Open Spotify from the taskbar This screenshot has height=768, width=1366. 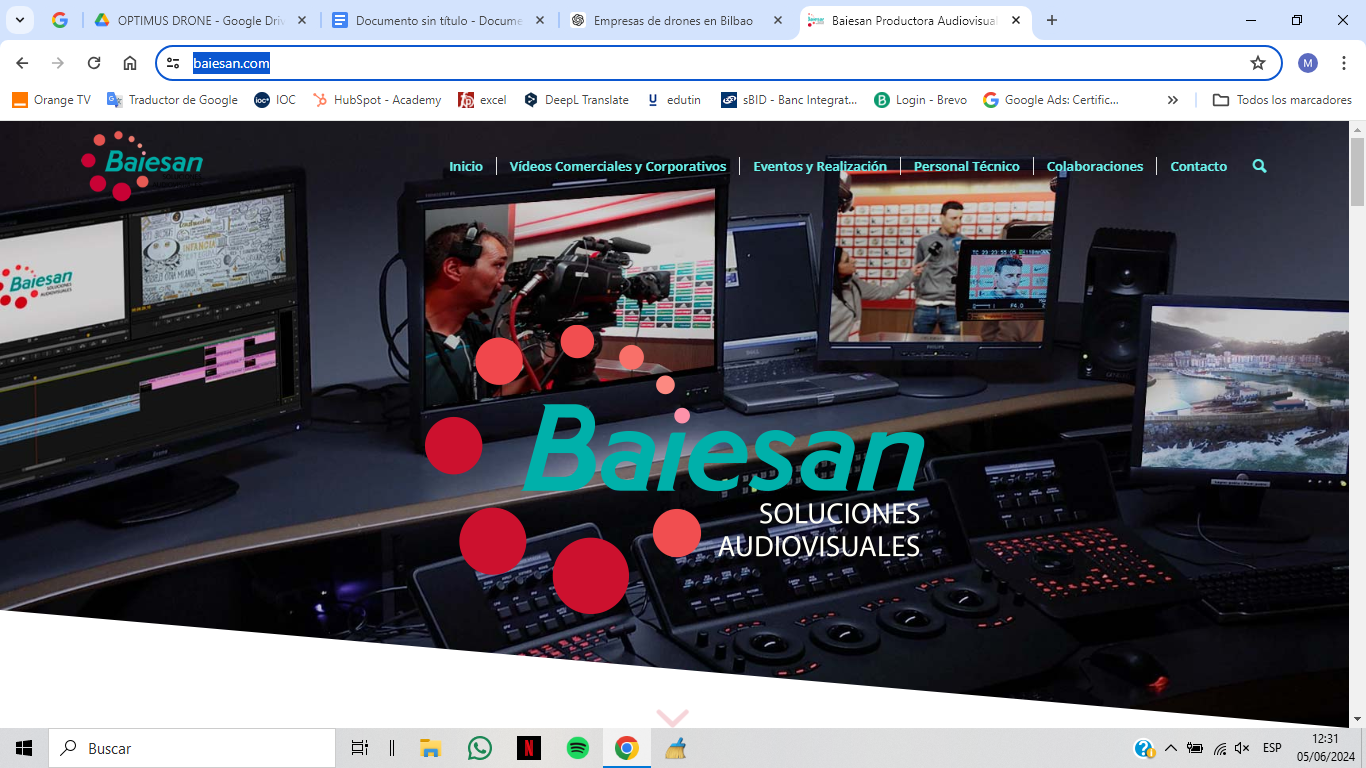pos(578,748)
